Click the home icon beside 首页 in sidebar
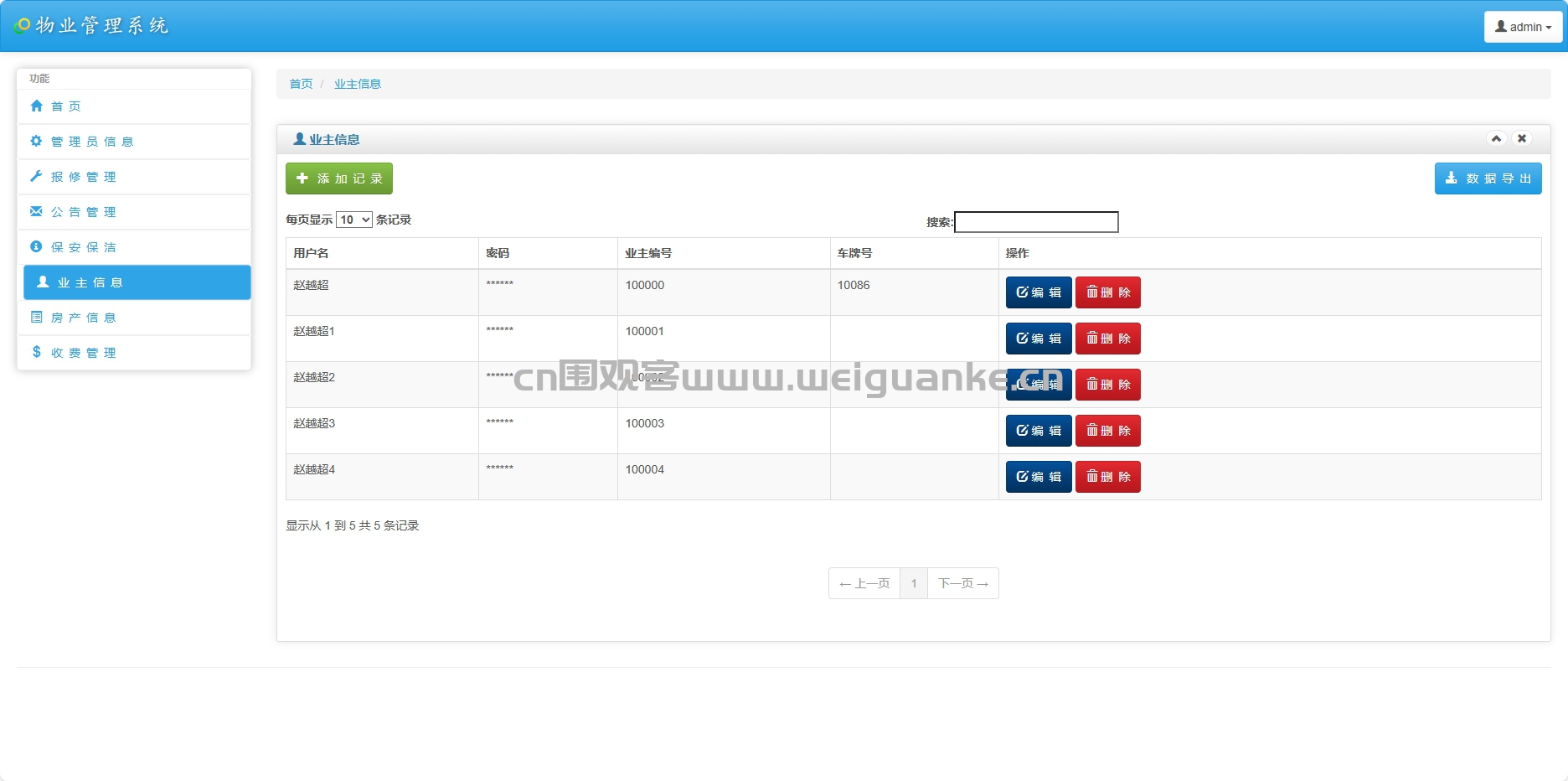The height and width of the screenshot is (781, 1568). [x=36, y=106]
